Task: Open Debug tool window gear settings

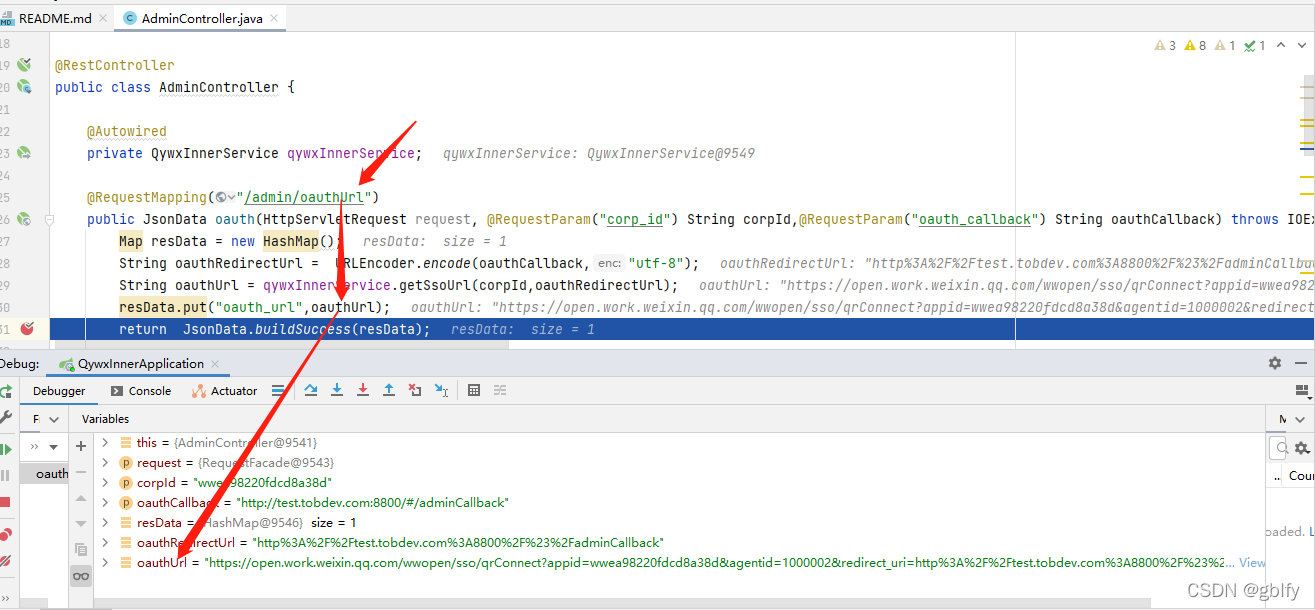Action: (1274, 363)
